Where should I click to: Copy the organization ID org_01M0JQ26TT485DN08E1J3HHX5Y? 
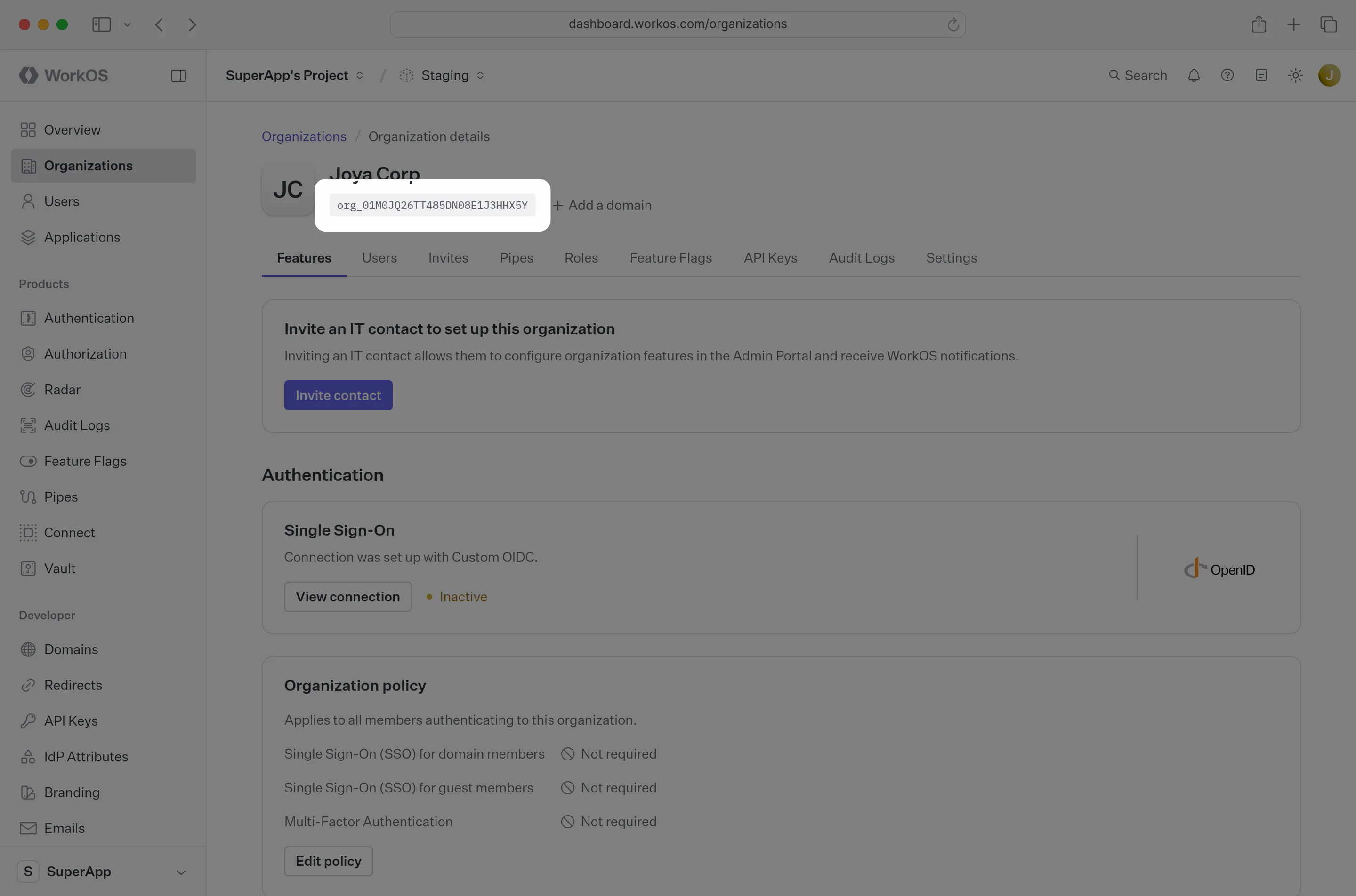coord(432,205)
